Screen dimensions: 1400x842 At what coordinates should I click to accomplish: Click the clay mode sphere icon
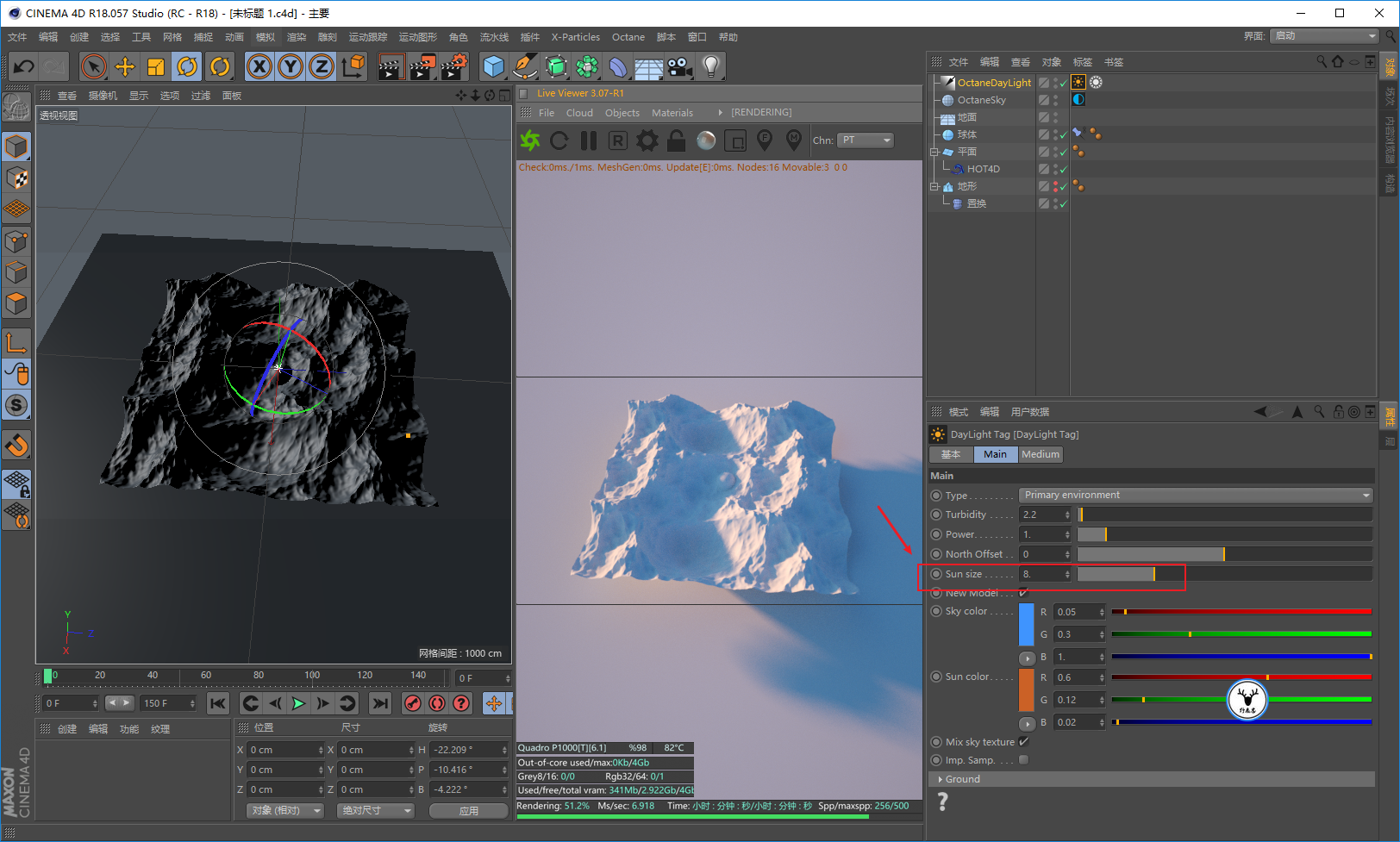click(x=706, y=140)
